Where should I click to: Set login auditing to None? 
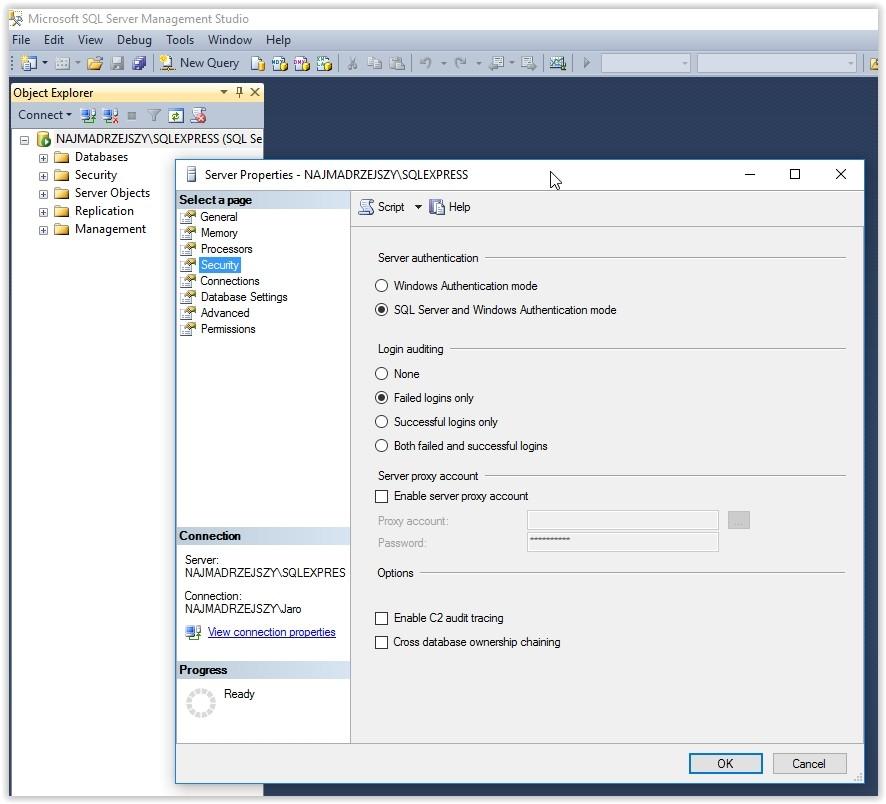381,374
